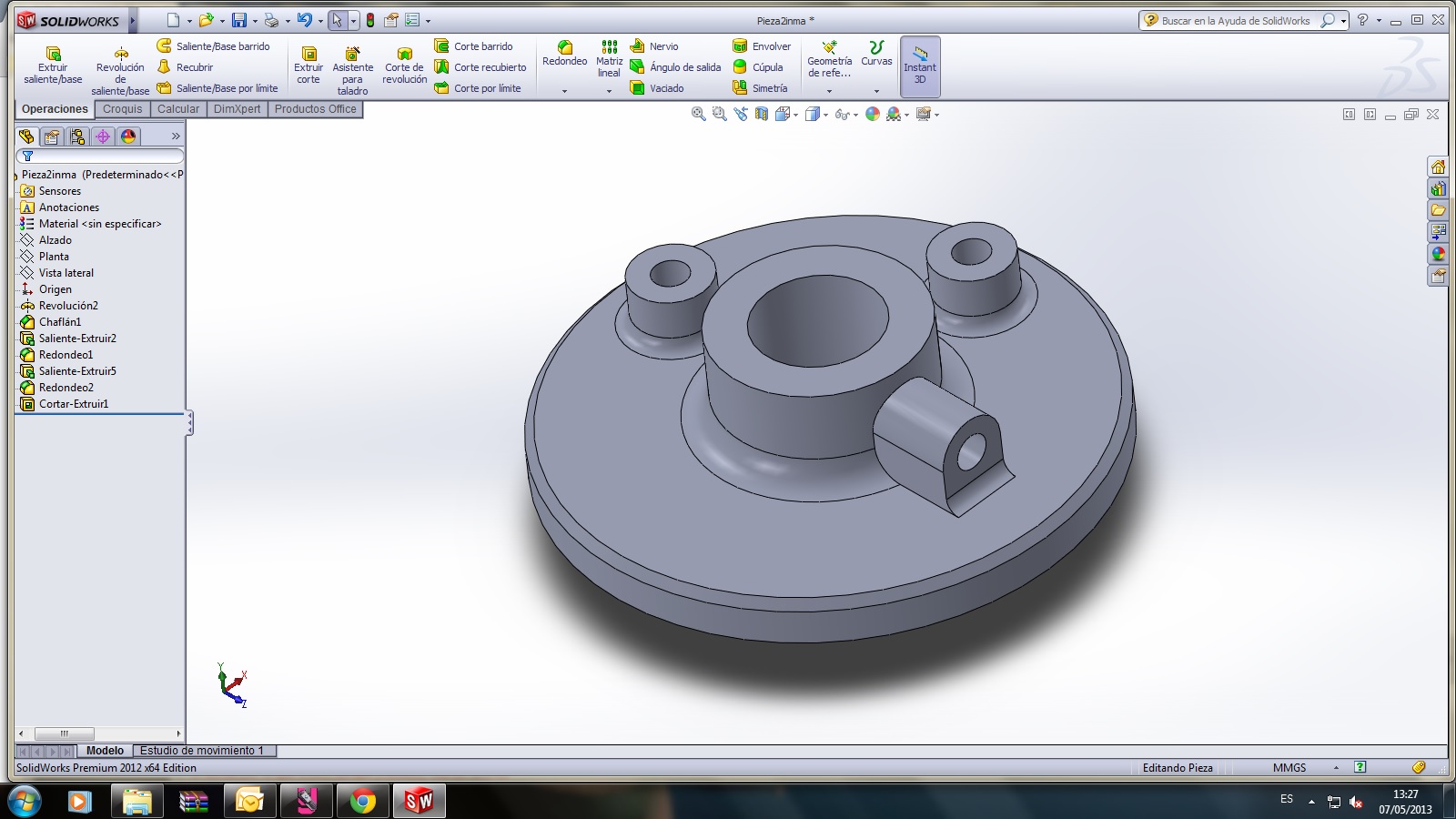Viewport: 1456px width, 819px height.
Task: Open the DisplayManager tab icon
Action: pyautogui.click(x=128, y=136)
